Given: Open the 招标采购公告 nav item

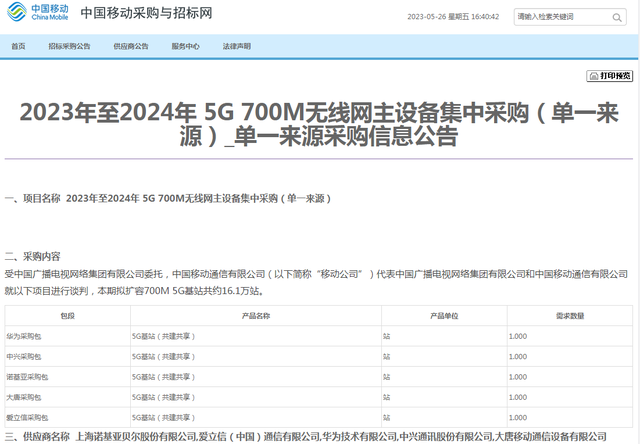Looking at the screenshot, I should tap(69, 46).
